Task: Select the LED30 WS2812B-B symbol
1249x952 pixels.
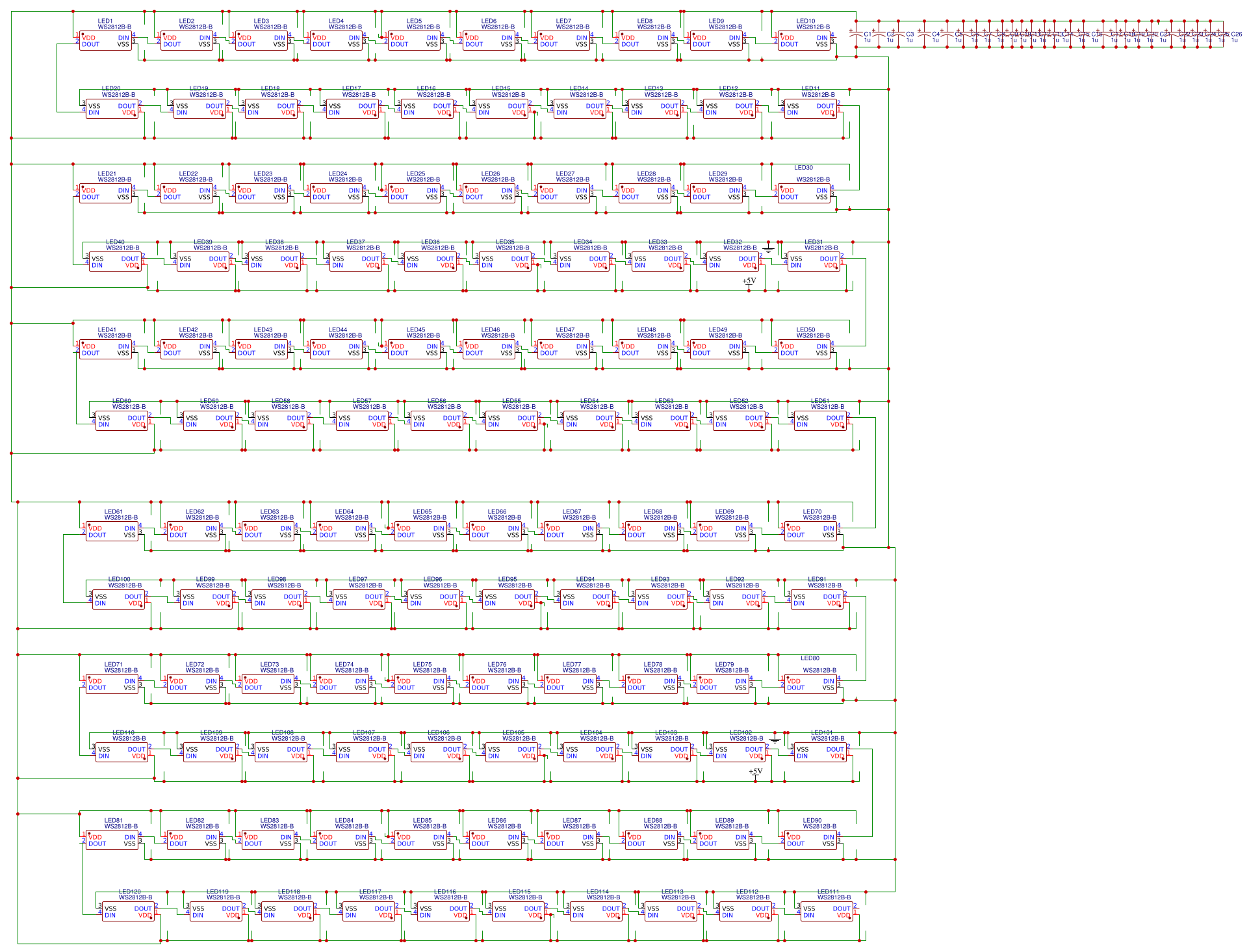Action: coord(805,194)
